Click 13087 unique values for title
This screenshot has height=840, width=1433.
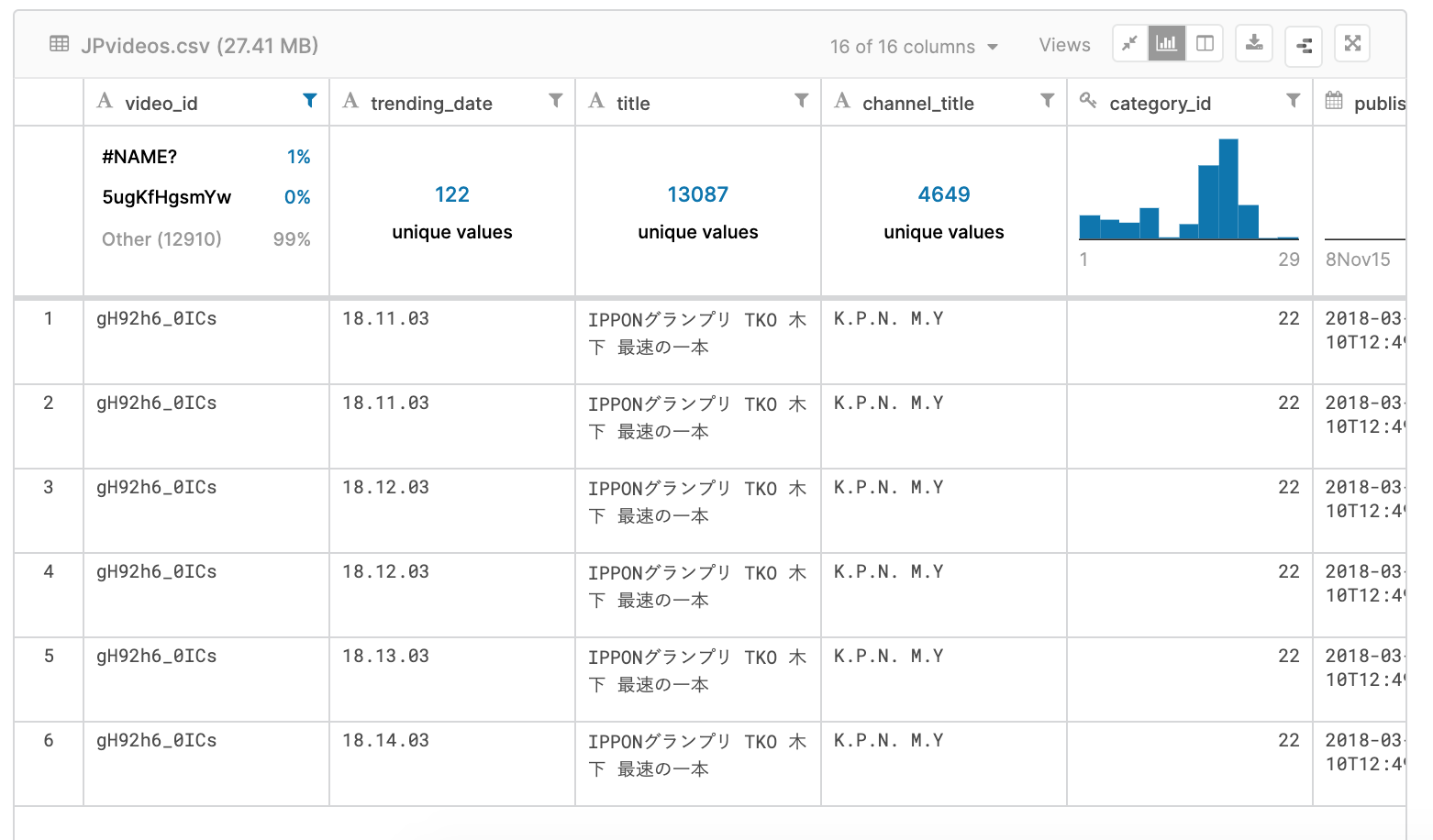tap(698, 212)
